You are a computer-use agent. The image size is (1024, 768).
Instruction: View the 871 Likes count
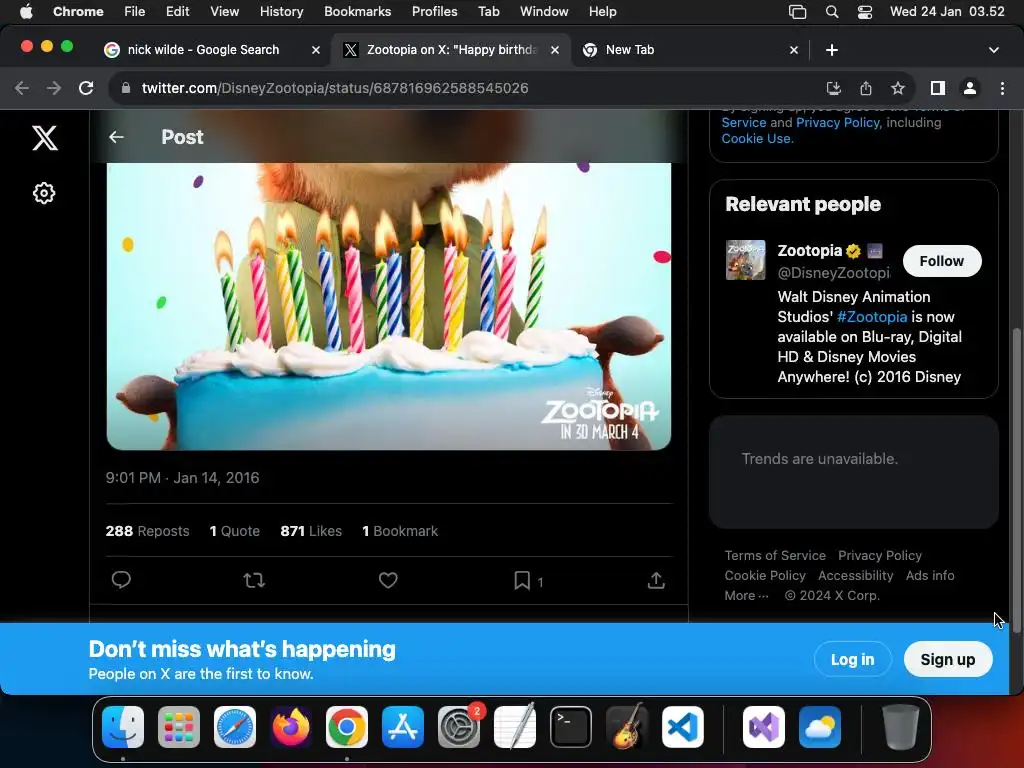click(311, 531)
